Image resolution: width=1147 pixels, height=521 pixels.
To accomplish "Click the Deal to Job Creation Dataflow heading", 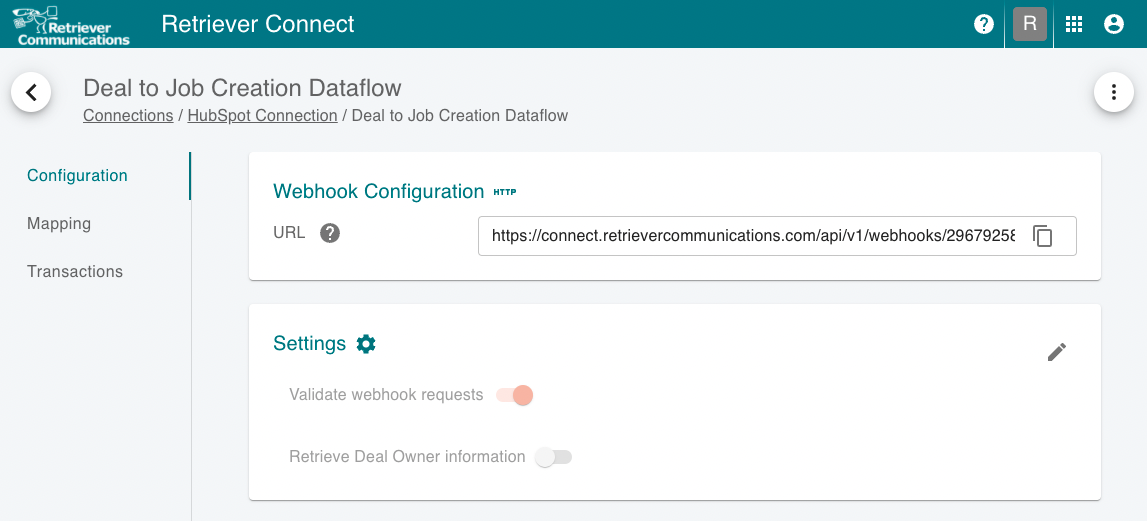I will [x=242, y=88].
